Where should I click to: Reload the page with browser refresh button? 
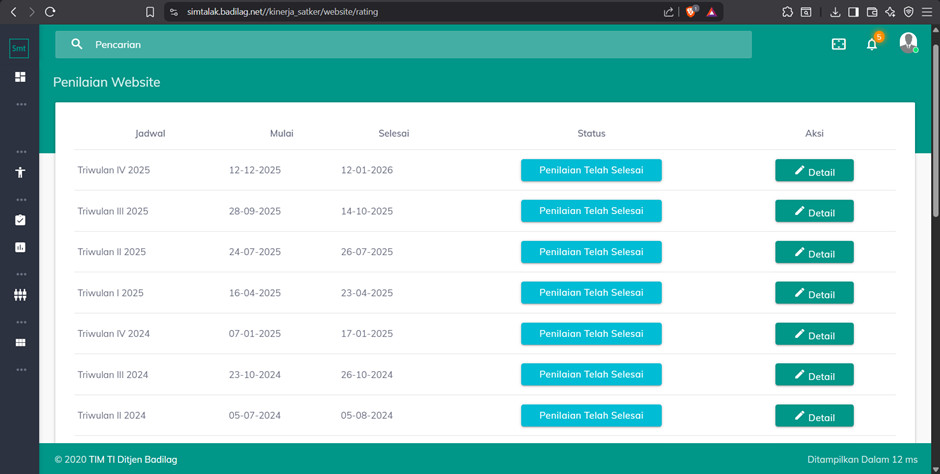(x=50, y=12)
